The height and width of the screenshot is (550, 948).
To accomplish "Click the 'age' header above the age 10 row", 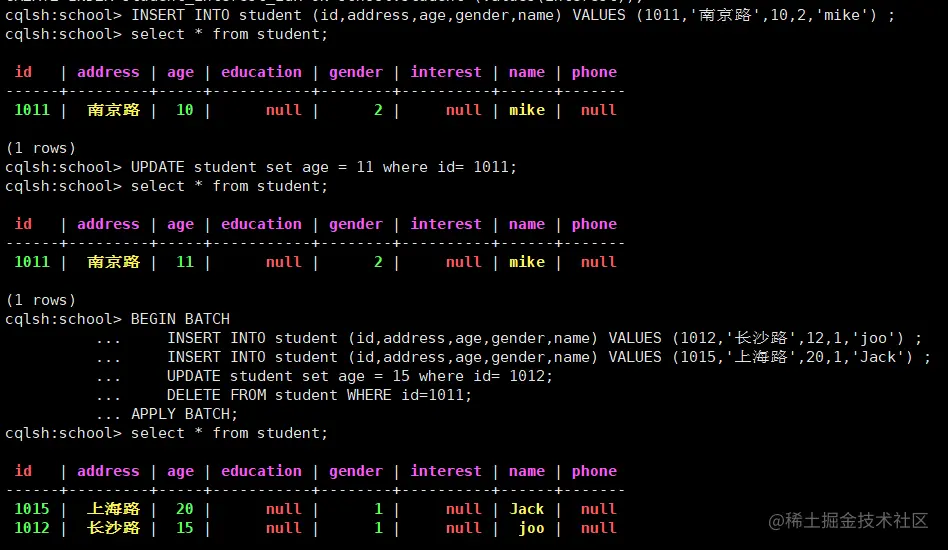I will click(x=180, y=73).
